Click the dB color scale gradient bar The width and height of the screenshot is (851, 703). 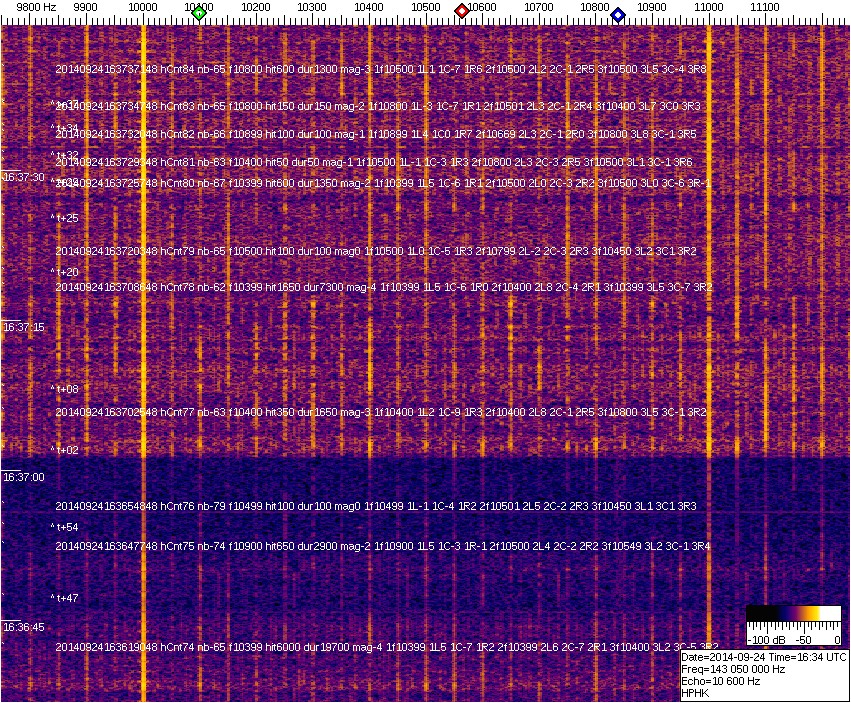coord(794,614)
